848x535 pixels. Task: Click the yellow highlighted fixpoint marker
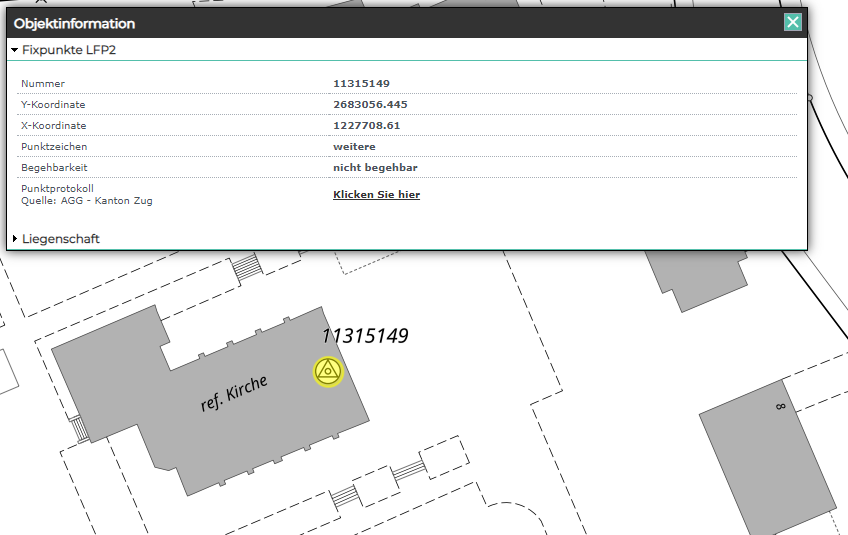[328, 371]
